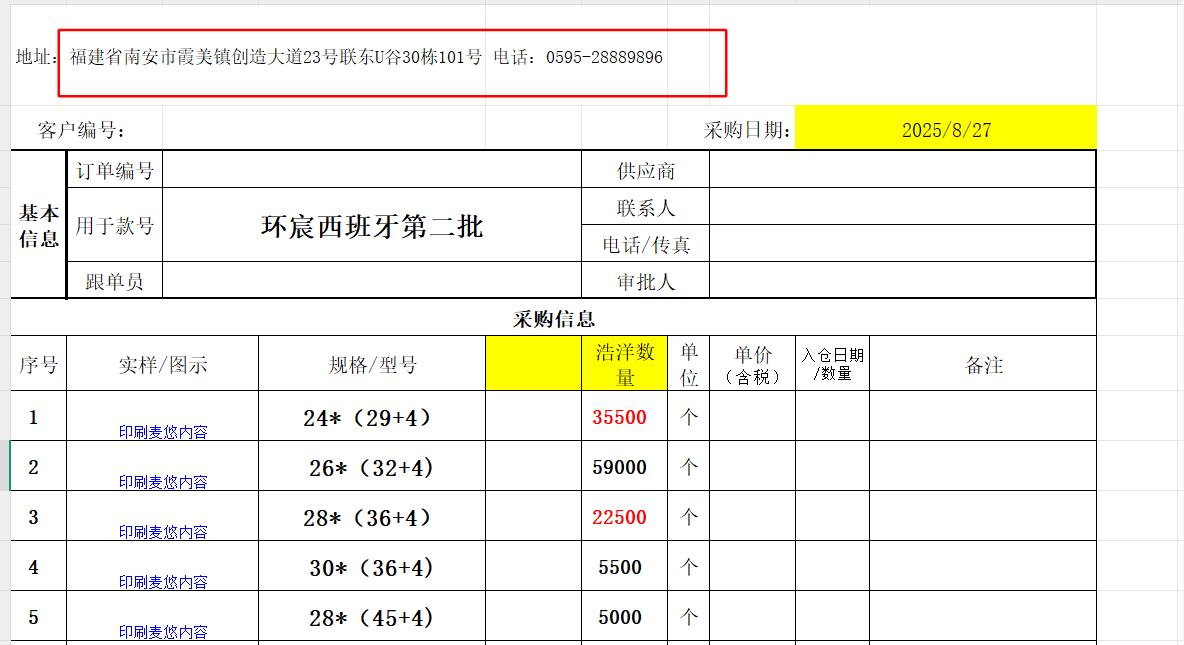Select the red quantity cell 35500

click(619, 417)
